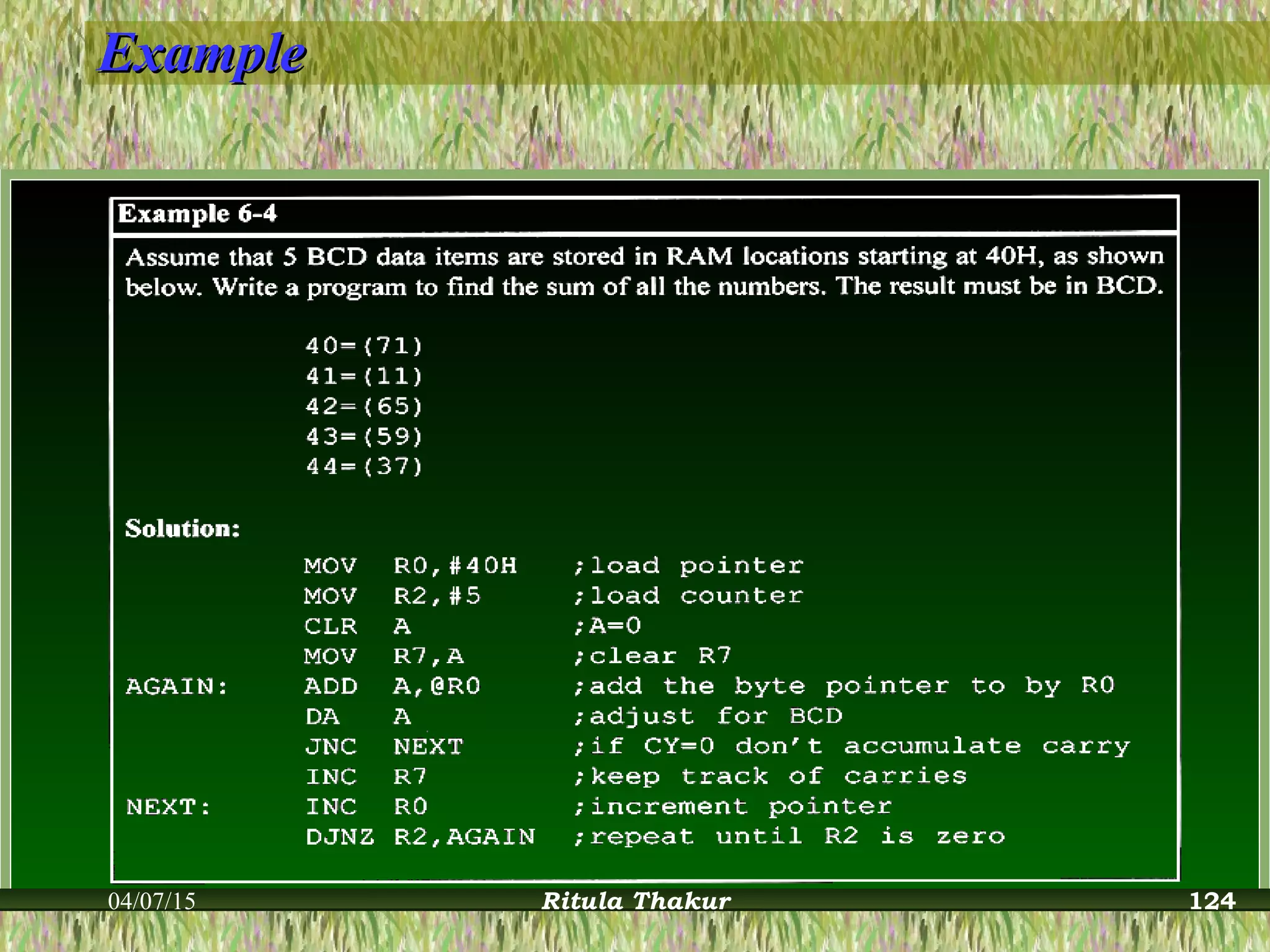Click the 'MOV R2,#5' instruction

point(392,596)
